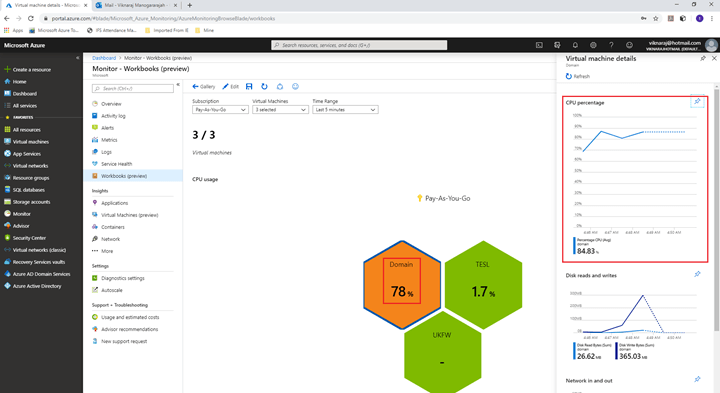Pin the Disk reads and writes chart
The width and height of the screenshot is (720, 393).
click(x=697, y=274)
